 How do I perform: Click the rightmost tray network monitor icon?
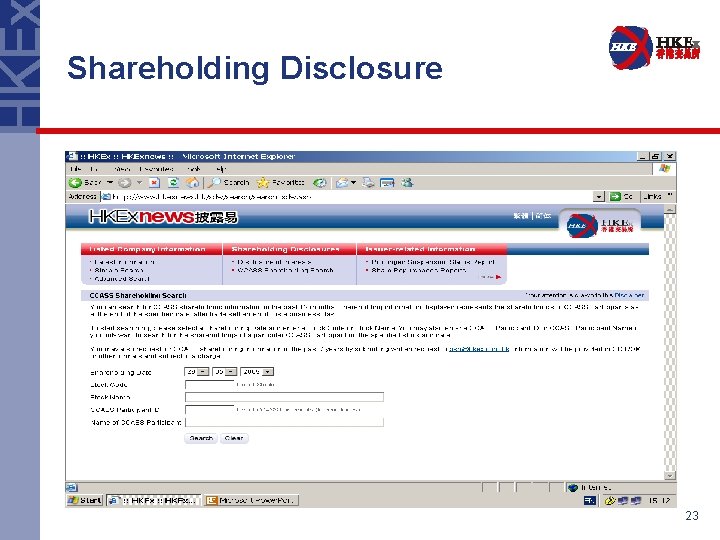pyautogui.click(x=636, y=501)
